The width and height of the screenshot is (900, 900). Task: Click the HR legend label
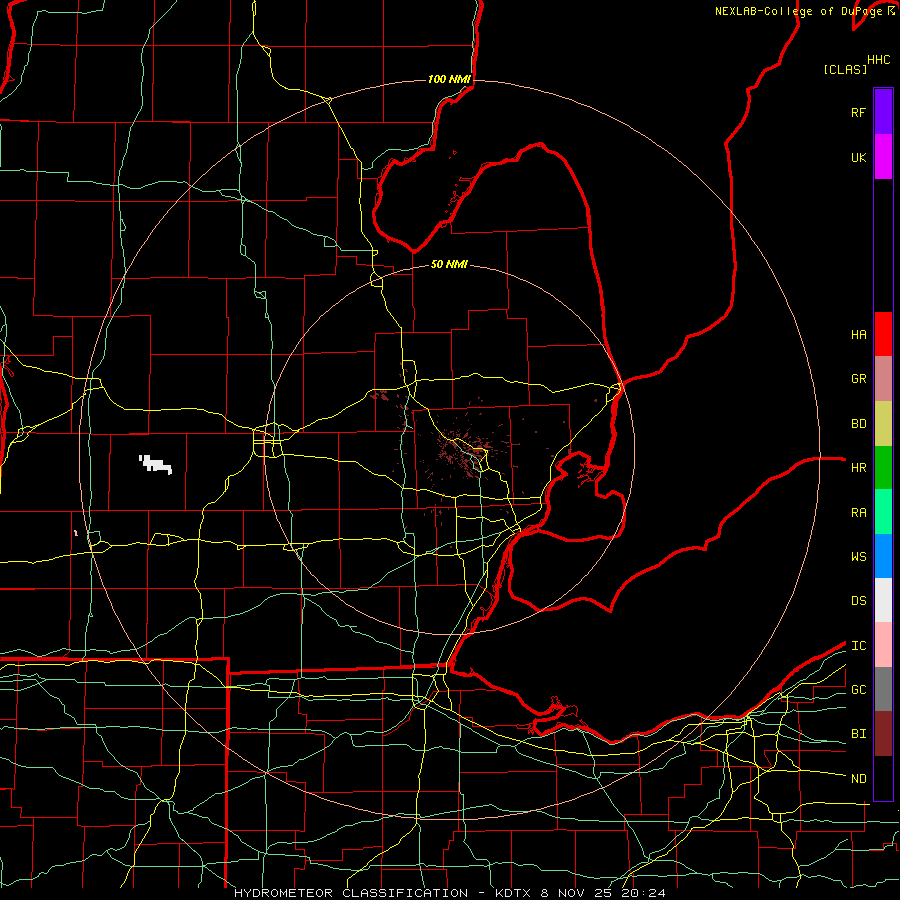(x=858, y=468)
